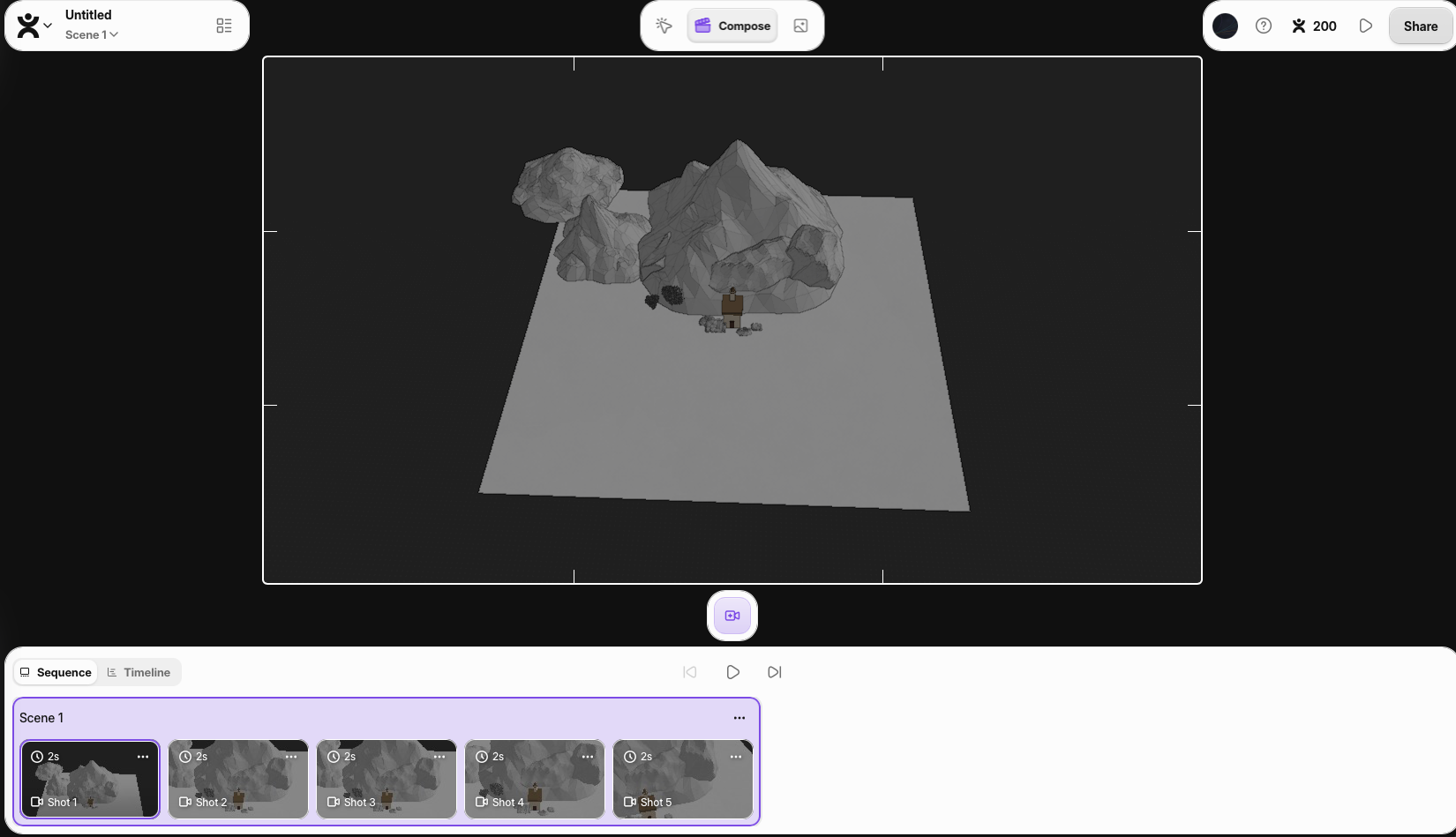Click the Share button
The image size is (1456, 837).
1420,26
